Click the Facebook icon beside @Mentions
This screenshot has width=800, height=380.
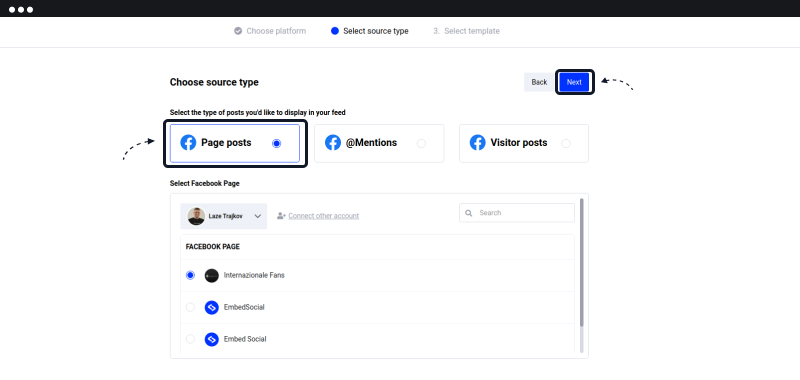click(x=333, y=143)
